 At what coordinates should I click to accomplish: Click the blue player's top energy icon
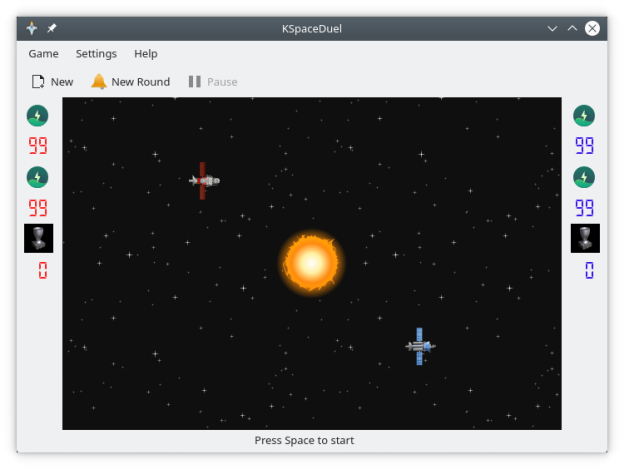point(584,116)
